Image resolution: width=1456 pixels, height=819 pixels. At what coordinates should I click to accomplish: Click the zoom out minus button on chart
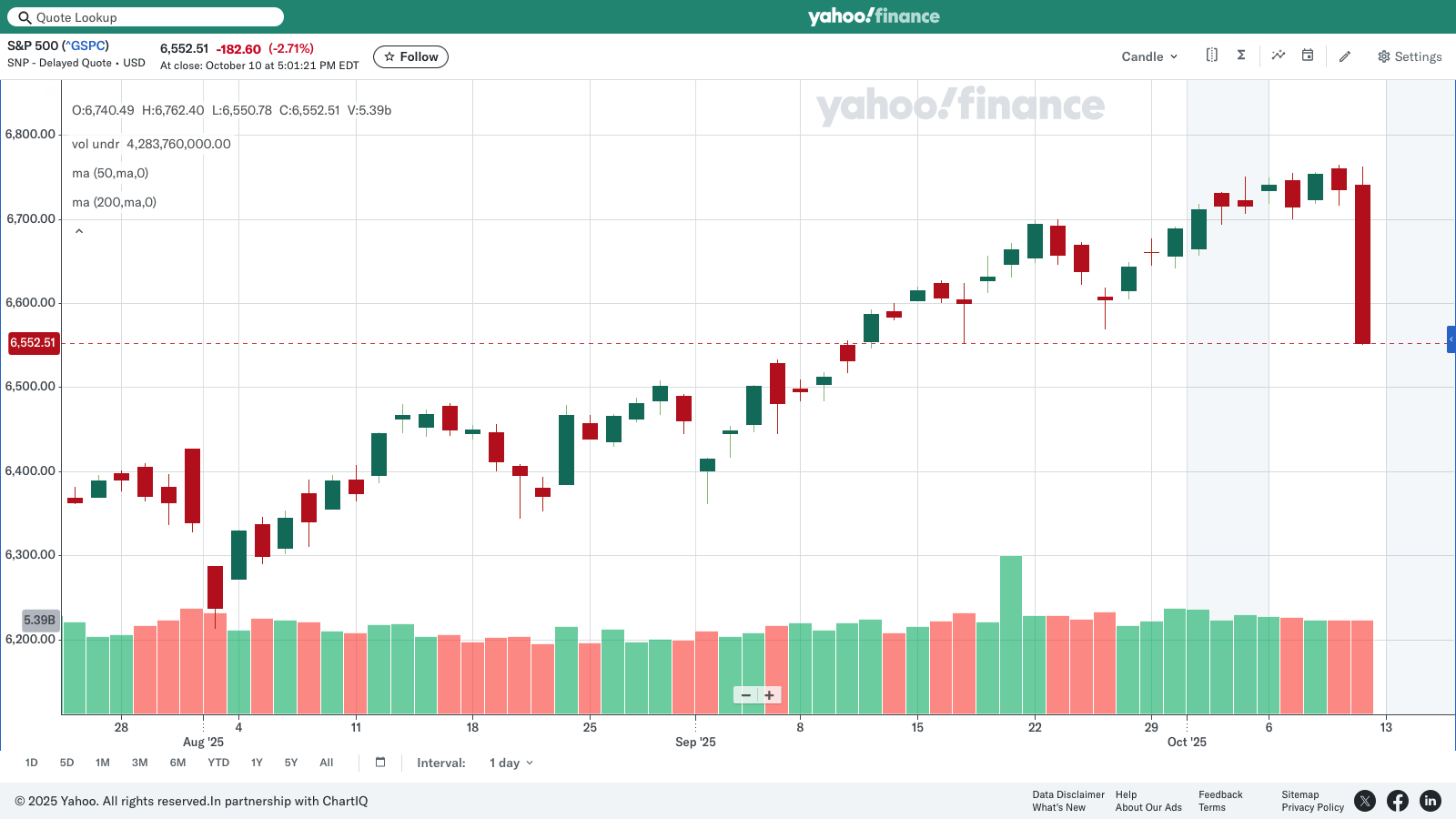coord(746,695)
